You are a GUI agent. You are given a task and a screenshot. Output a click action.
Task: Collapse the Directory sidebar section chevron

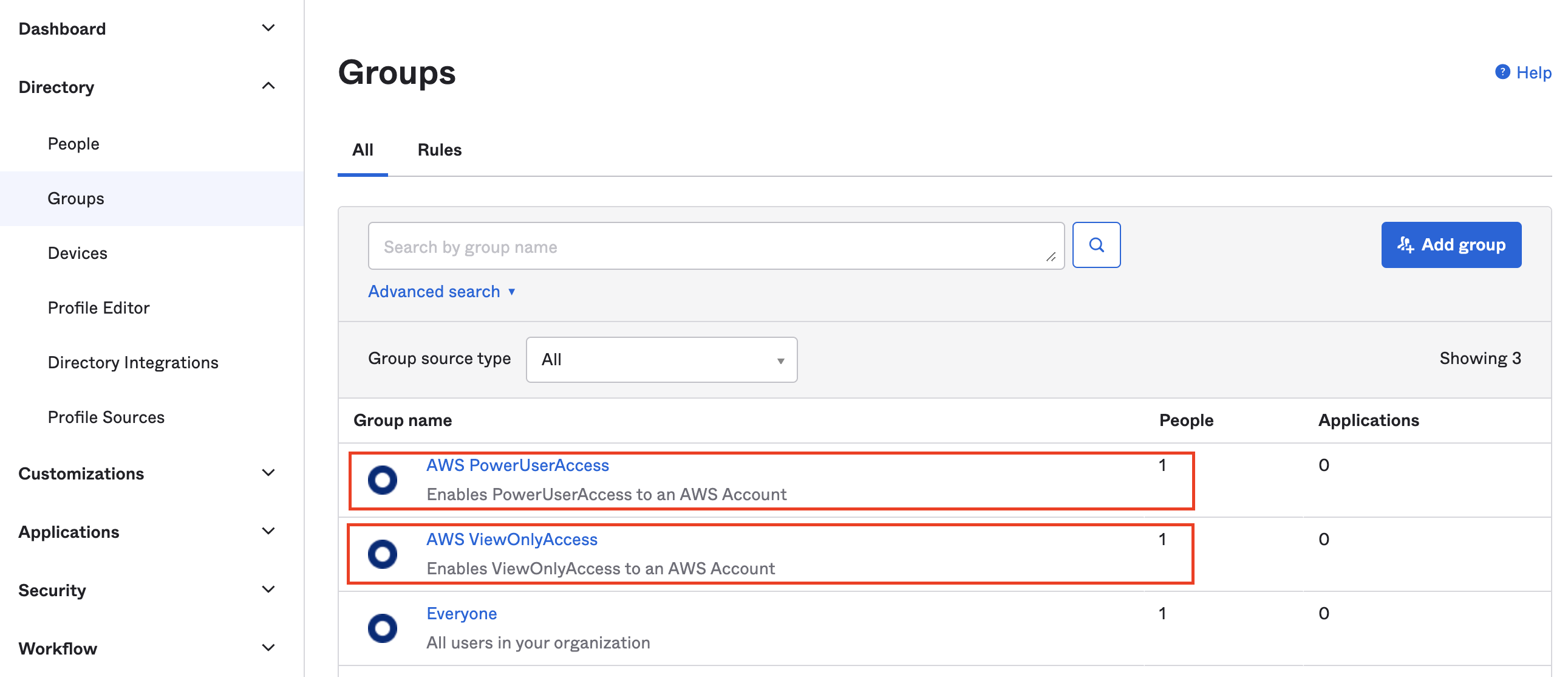point(268,86)
